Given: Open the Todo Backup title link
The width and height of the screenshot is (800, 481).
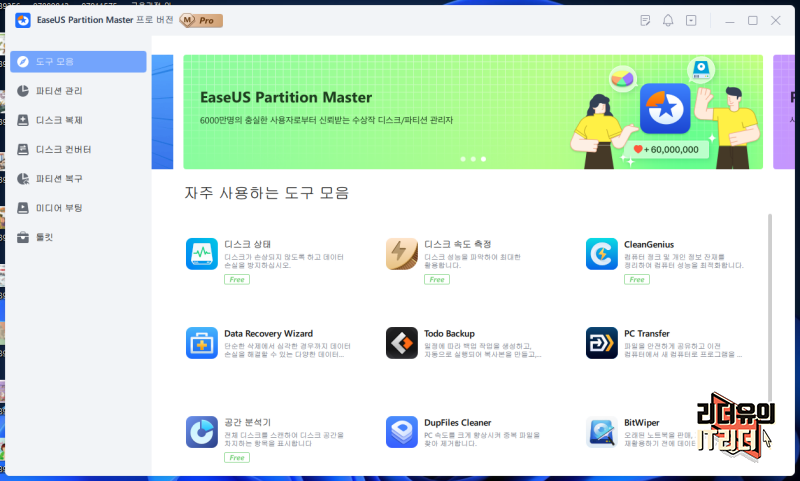Looking at the screenshot, I should tap(449, 334).
